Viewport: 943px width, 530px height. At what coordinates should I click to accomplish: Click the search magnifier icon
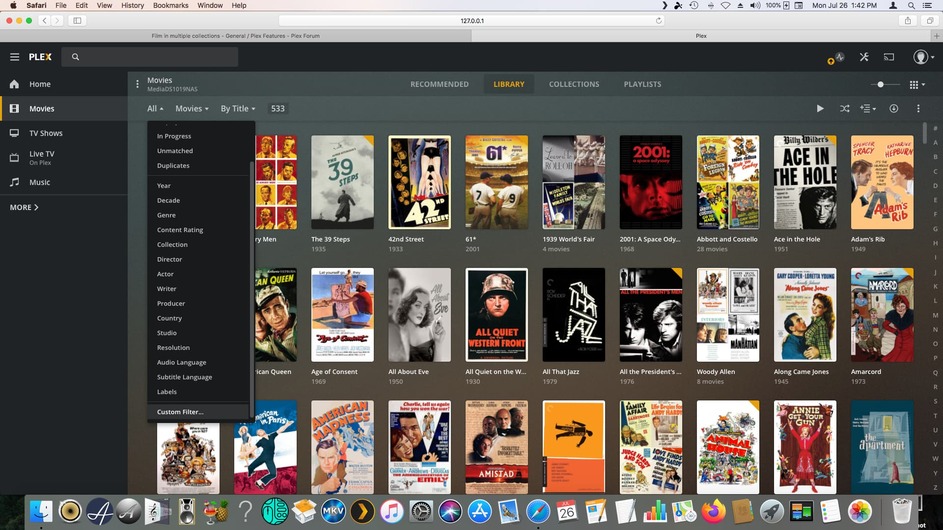point(75,57)
